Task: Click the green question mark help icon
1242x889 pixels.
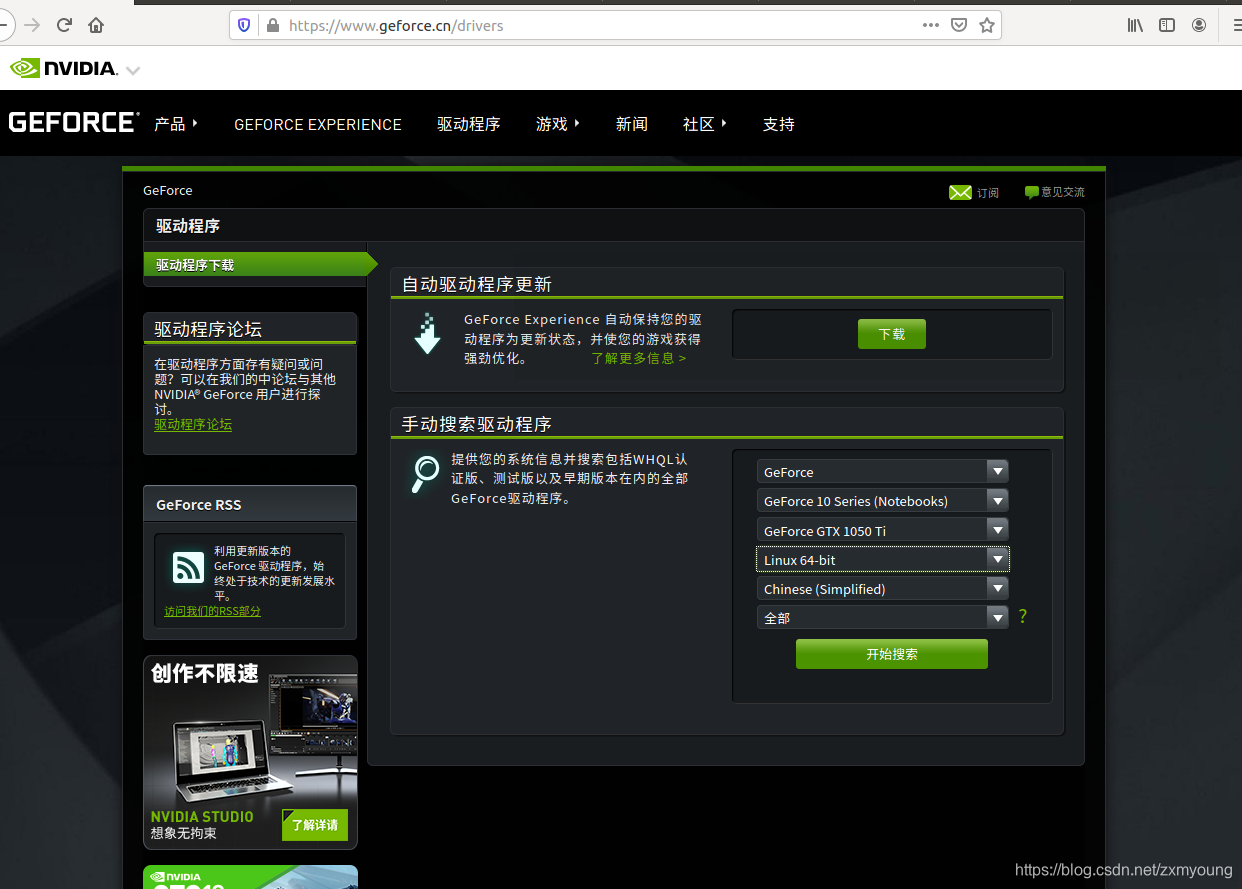Action: click(x=1022, y=617)
